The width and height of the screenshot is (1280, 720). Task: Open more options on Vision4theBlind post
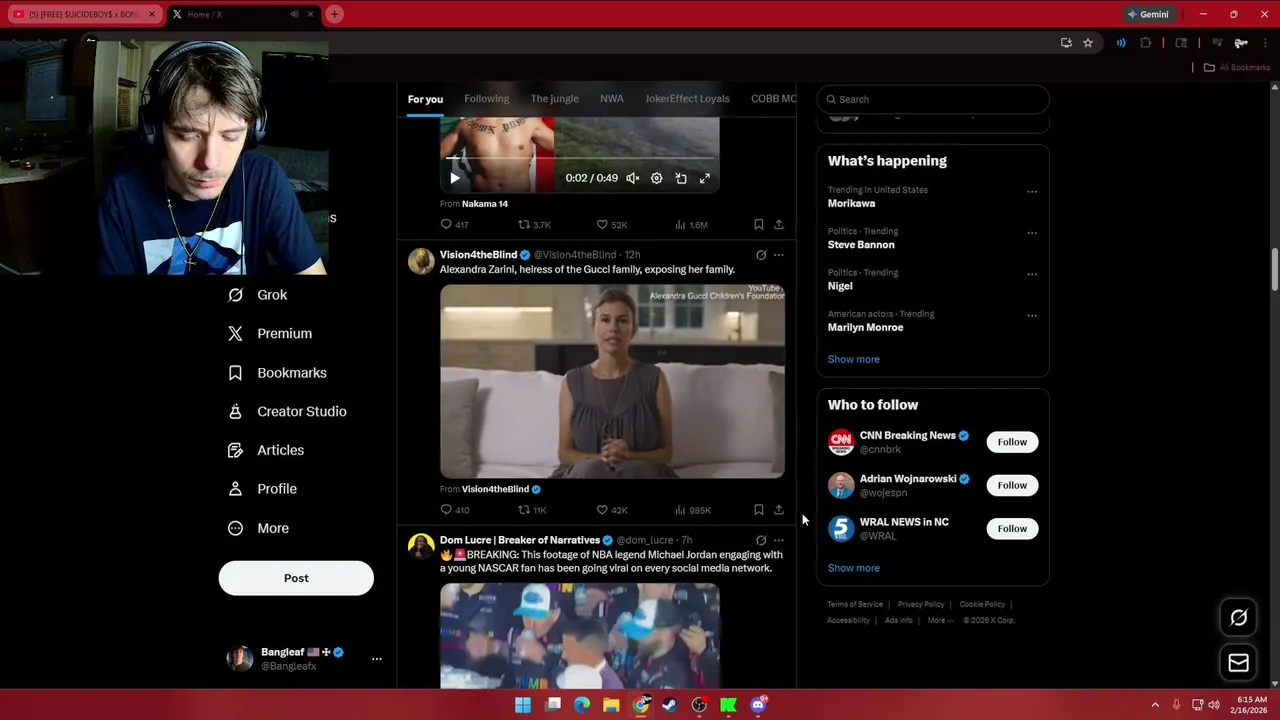point(779,255)
